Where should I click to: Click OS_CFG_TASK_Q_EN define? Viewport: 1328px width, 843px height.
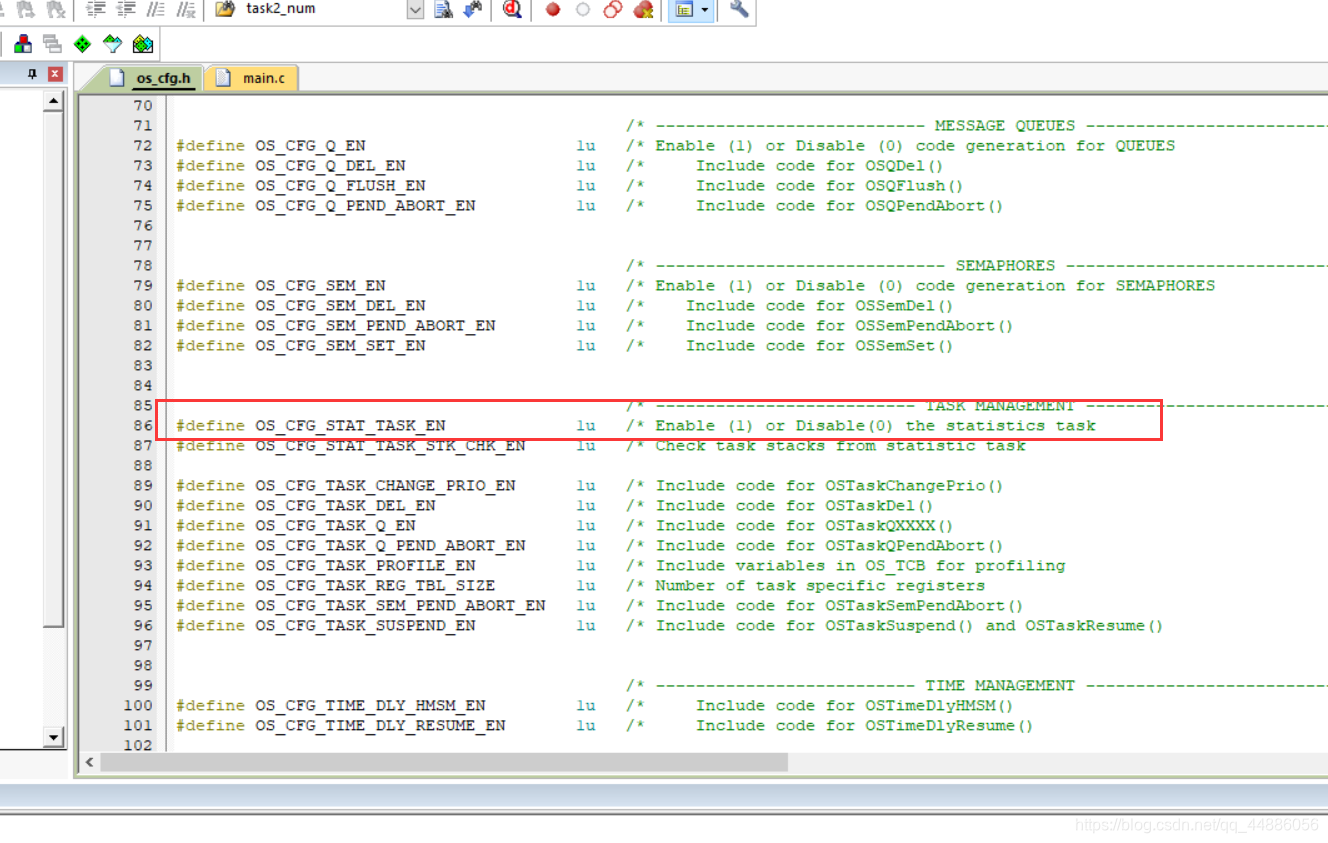point(335,526)
